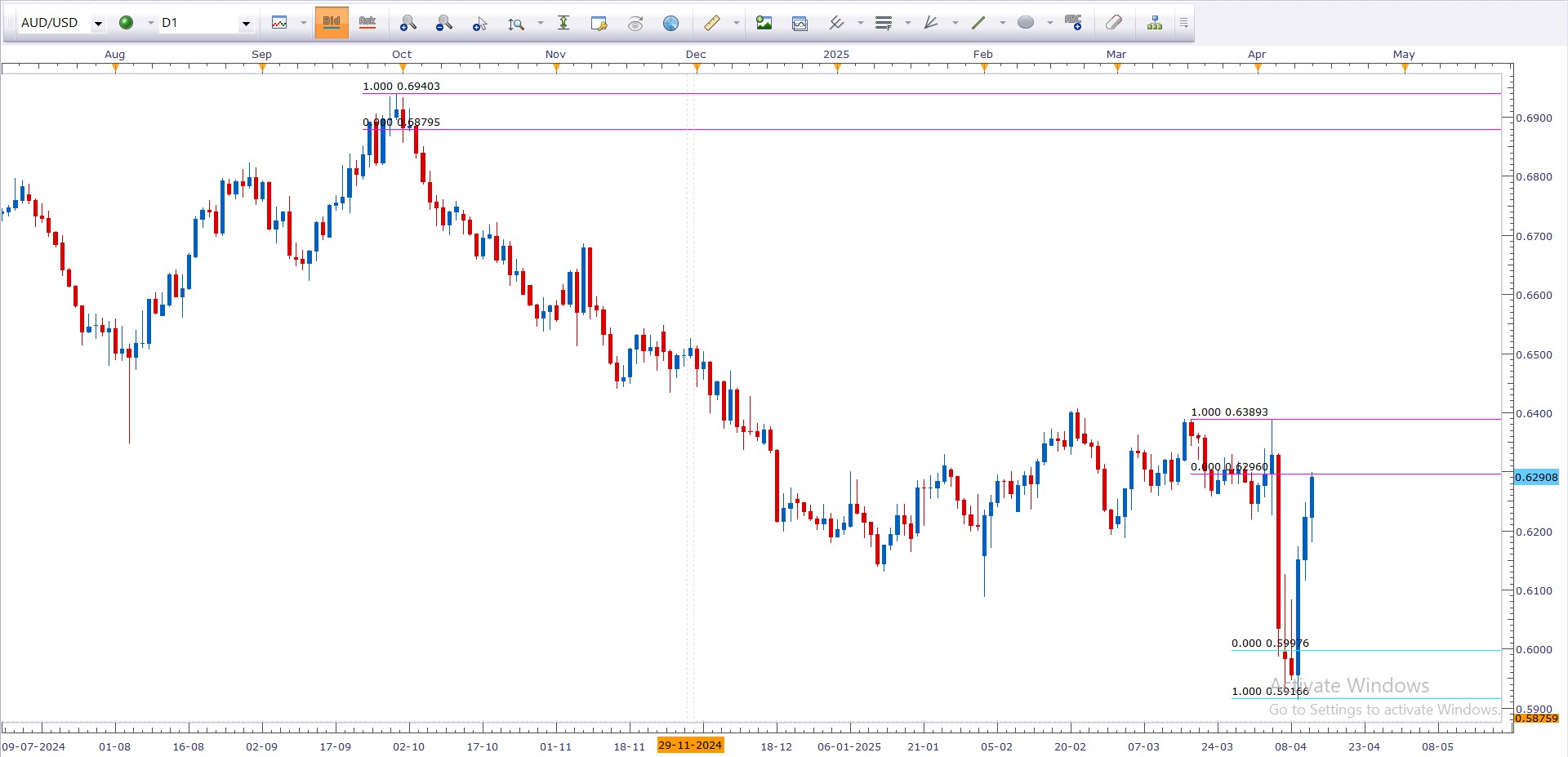The width and height of the screenshot is (1568, 757).
Task: Click the 0.62908 current price label
Action: tap(1536, 477)
